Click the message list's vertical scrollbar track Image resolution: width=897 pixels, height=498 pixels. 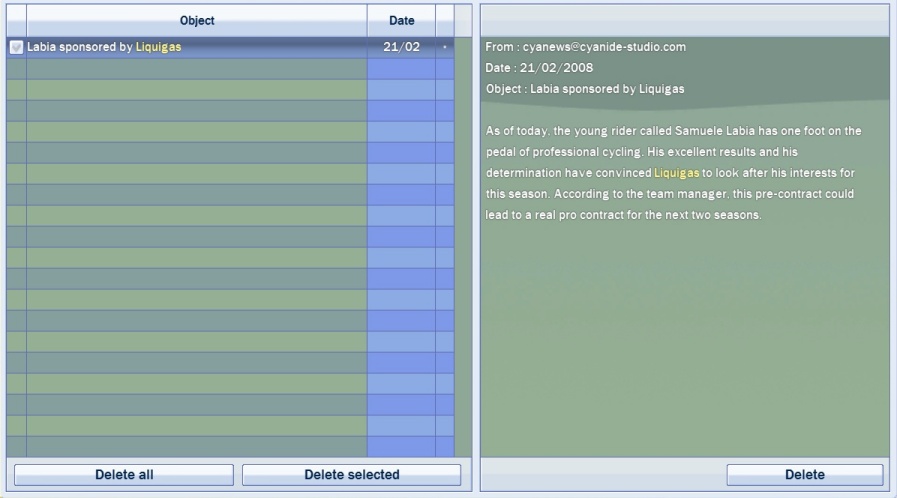[463, 250]
